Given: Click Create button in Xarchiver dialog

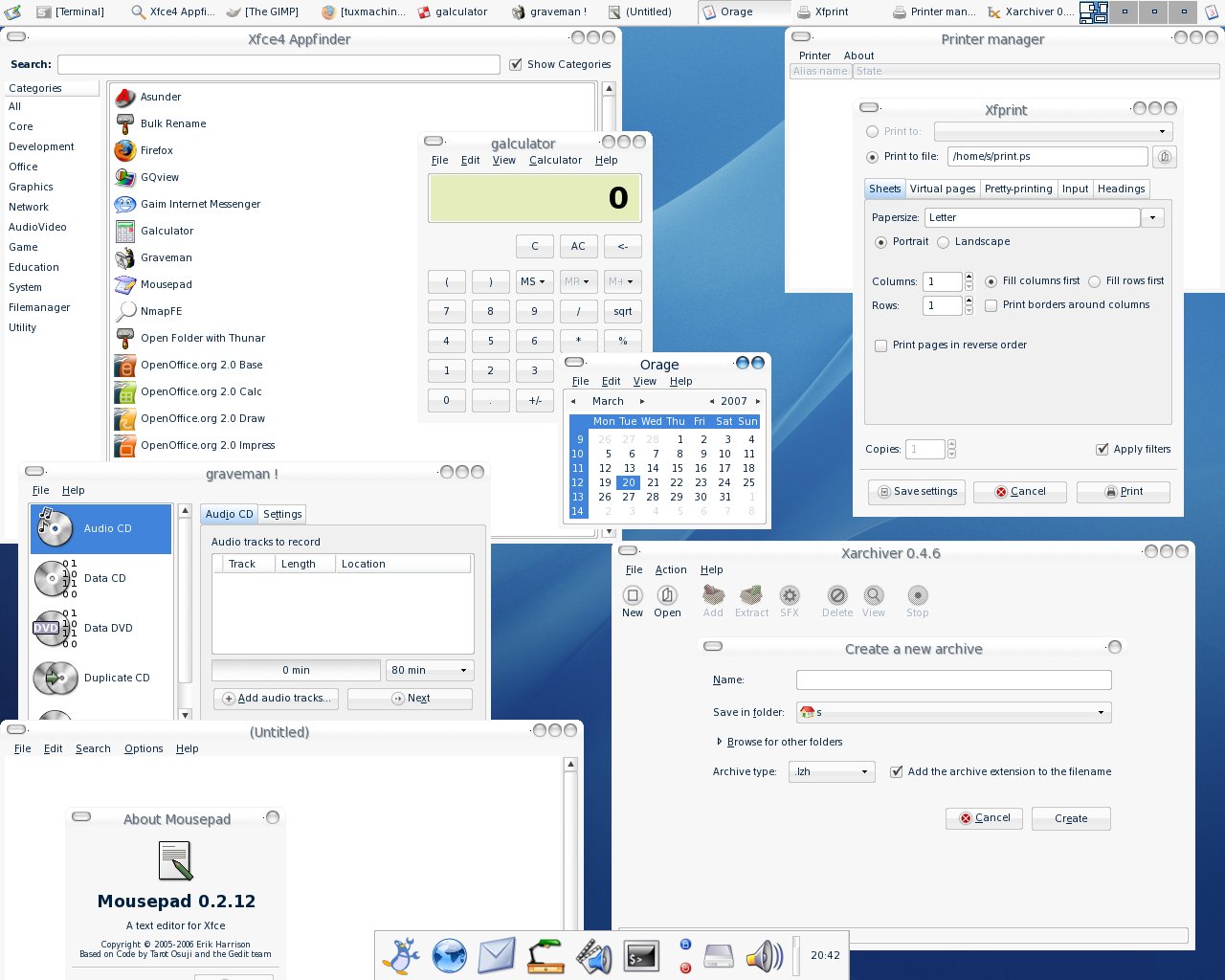Looking at the screenshot, I should [1071, 818].
